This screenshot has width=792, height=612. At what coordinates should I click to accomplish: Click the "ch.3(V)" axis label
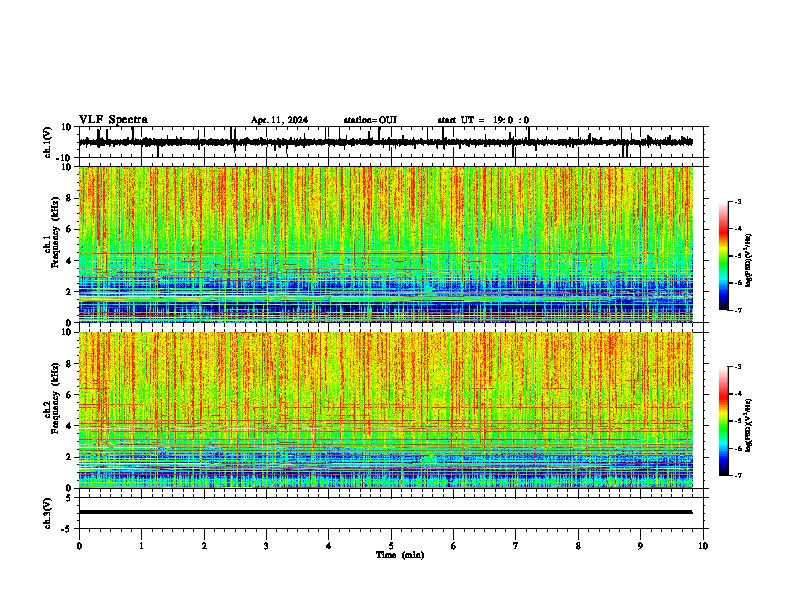click(x=48, y=513)
